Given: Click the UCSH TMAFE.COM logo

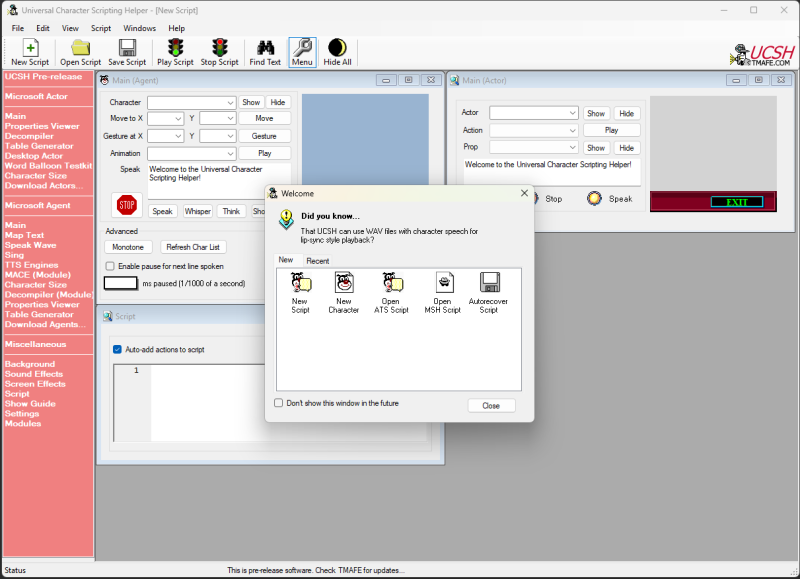Looking at the screenshot, I should point(762,55).
